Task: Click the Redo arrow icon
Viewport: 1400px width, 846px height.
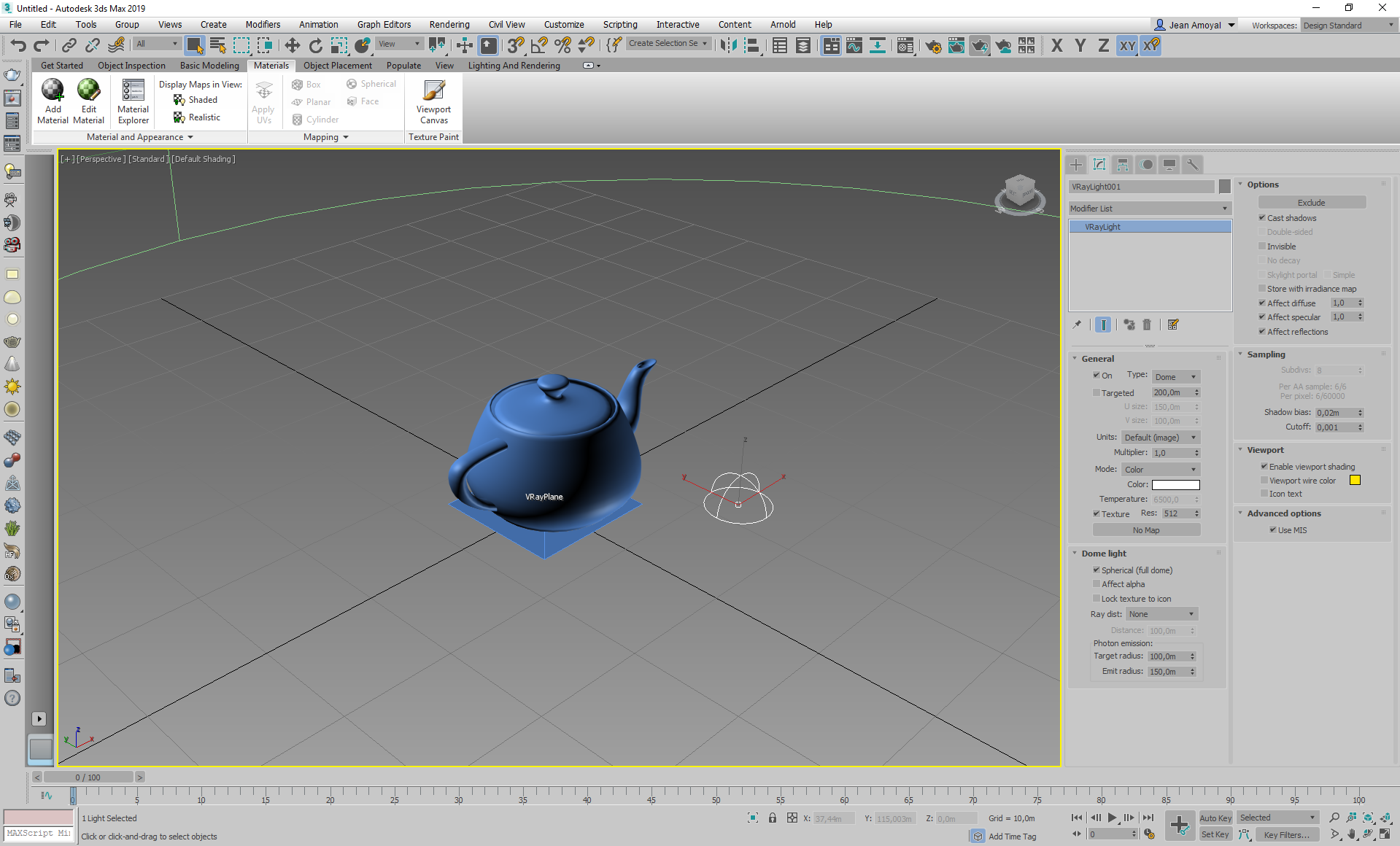Action: (x=42, y=46)
